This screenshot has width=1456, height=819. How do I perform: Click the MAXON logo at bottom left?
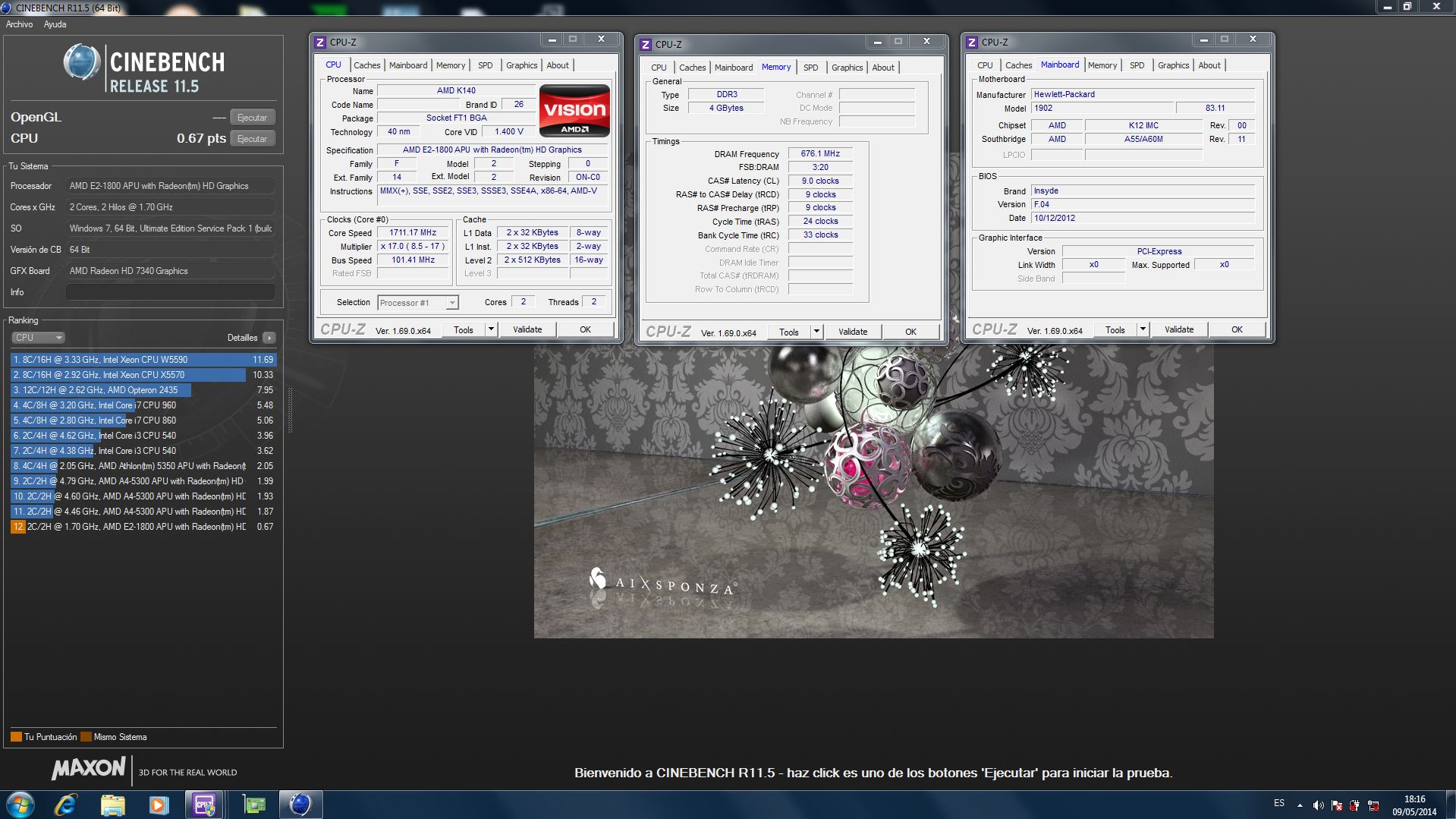(89, 768)
